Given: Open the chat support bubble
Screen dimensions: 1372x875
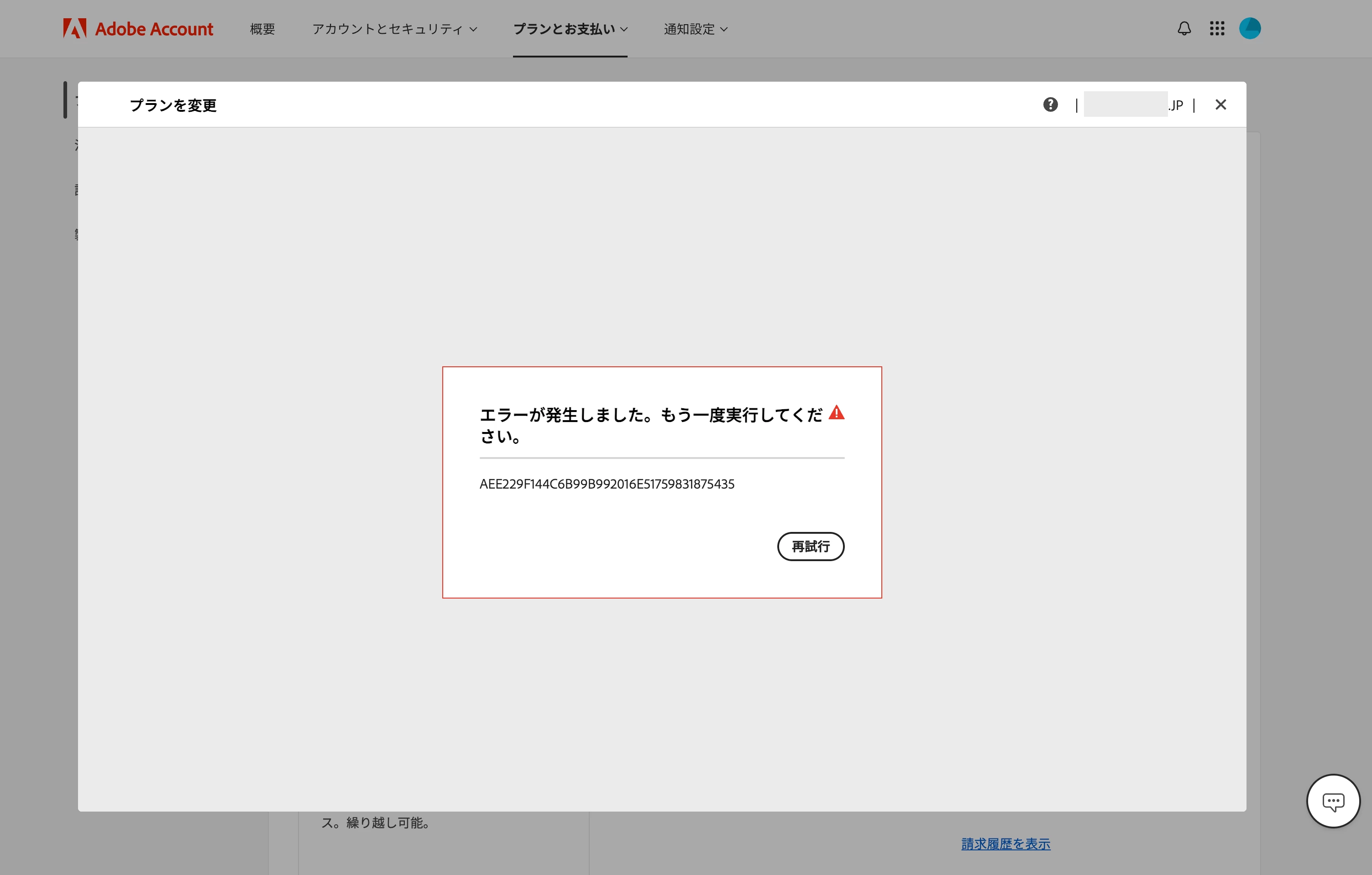Looking at the screenshot, I should click(x=1333, y=801).
